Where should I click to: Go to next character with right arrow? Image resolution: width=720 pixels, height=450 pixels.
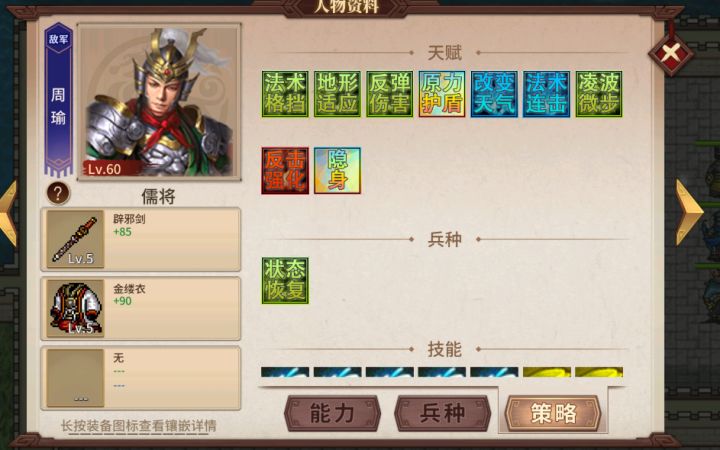point(689,212)
